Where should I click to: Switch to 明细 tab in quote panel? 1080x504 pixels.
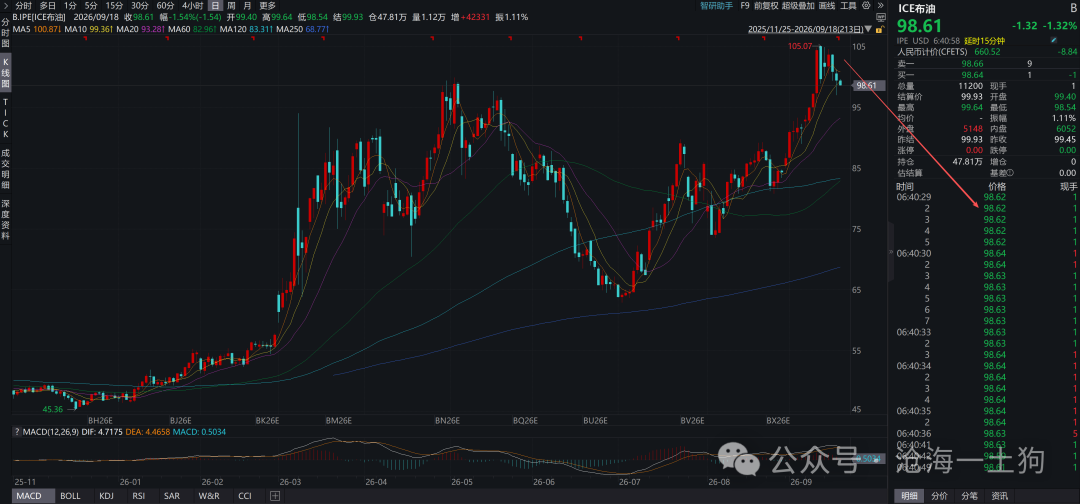(x=911, y=496)
